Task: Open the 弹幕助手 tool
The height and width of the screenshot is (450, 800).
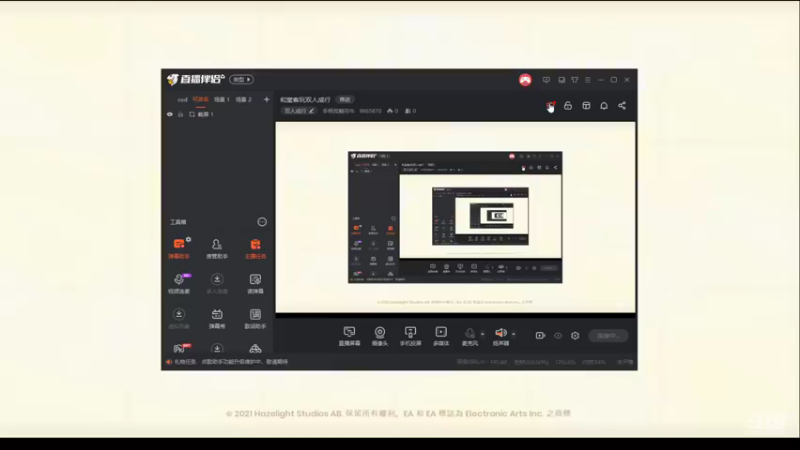Action: point(179,248)
